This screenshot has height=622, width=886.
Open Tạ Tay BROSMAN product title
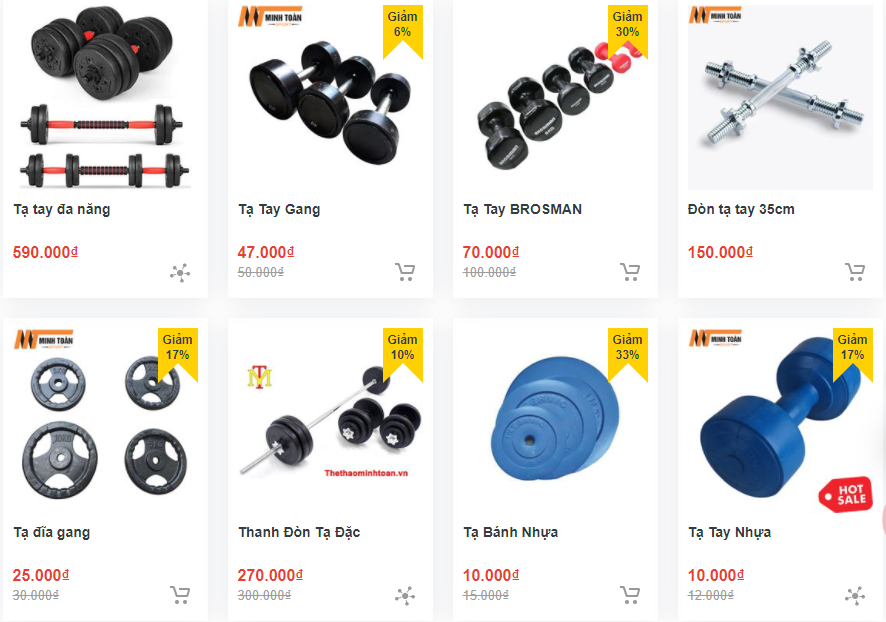[523, 209]
